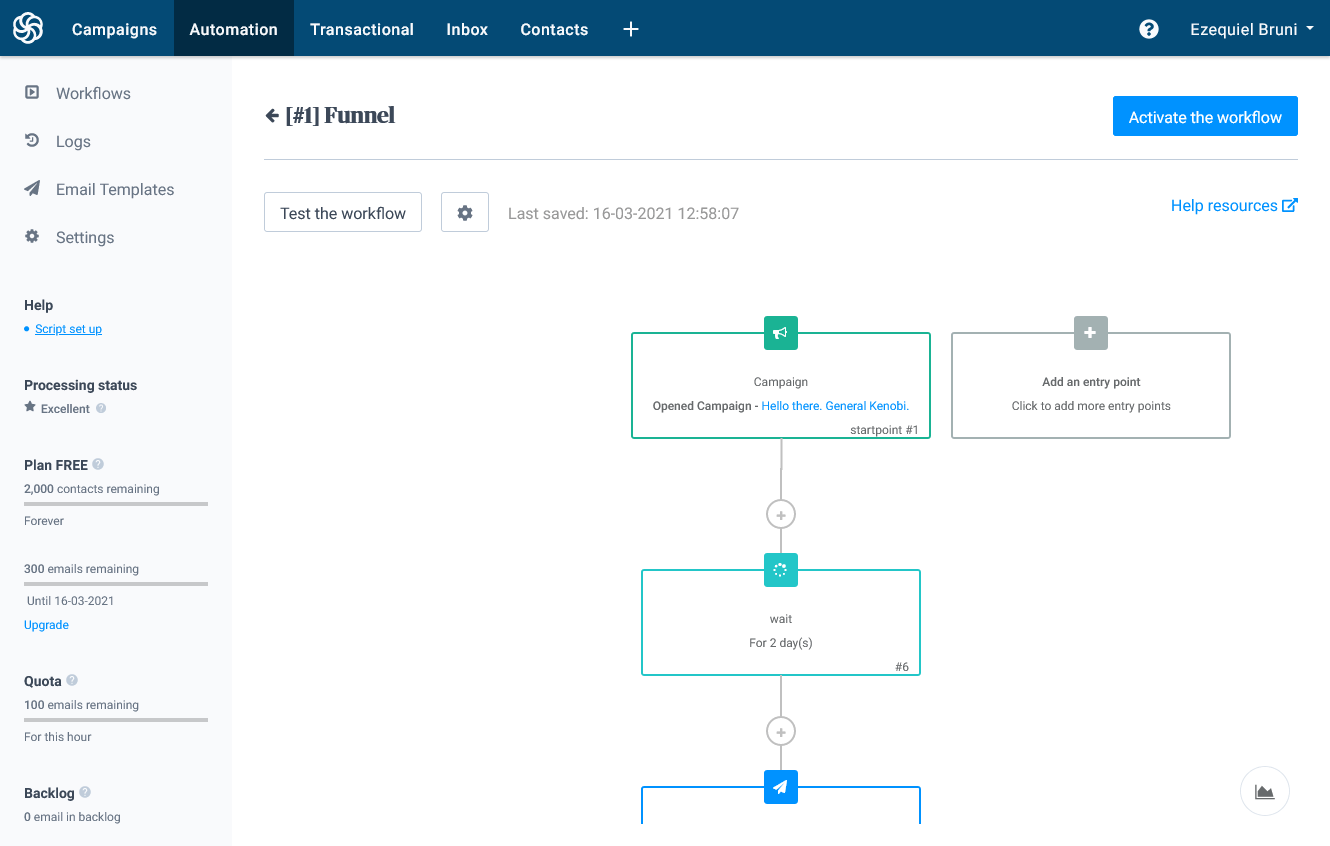
Task: Click Test the workflow button
Action: tap(343, 213)
